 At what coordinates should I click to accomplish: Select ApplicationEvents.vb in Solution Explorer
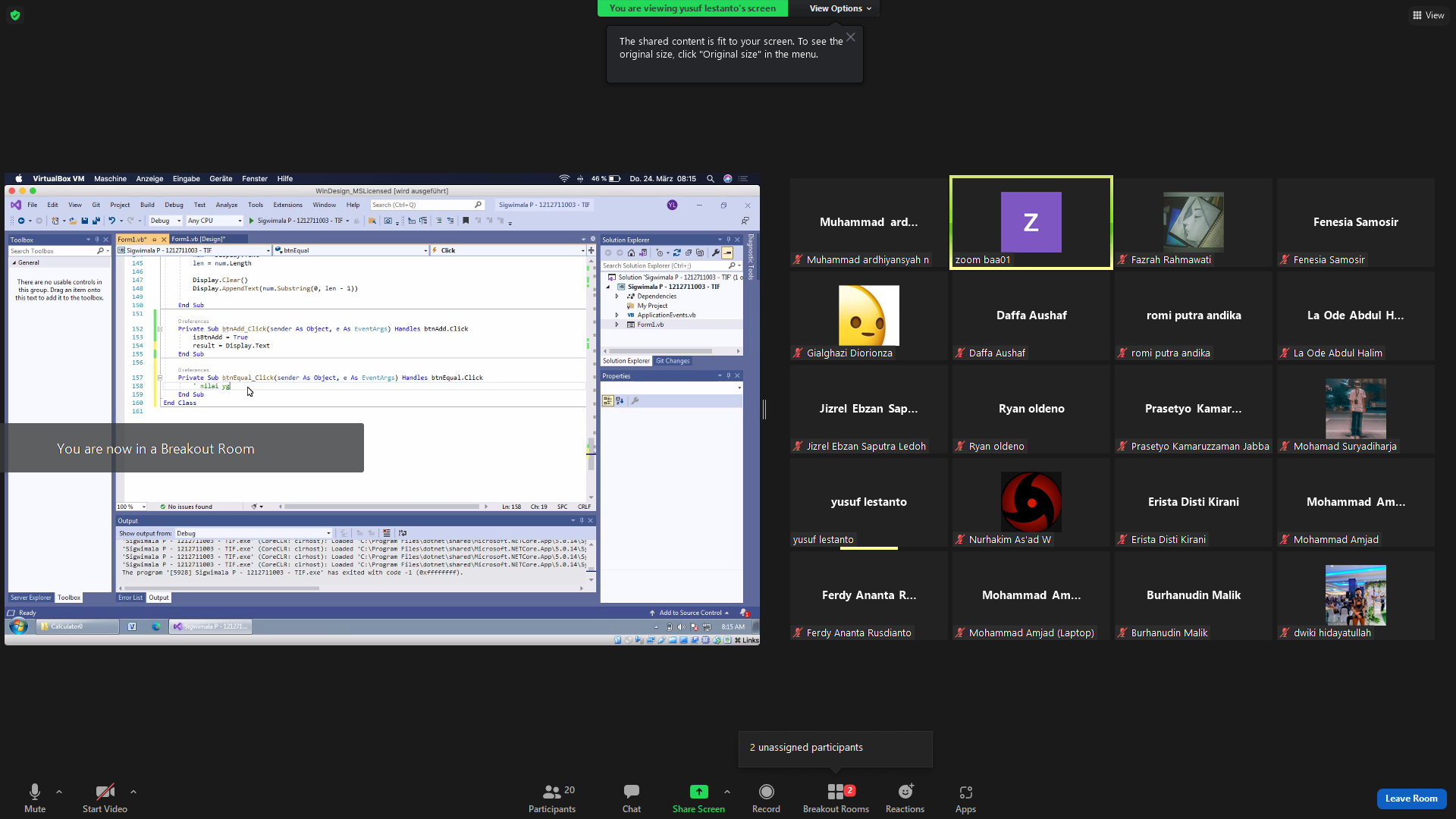[666, 315]
